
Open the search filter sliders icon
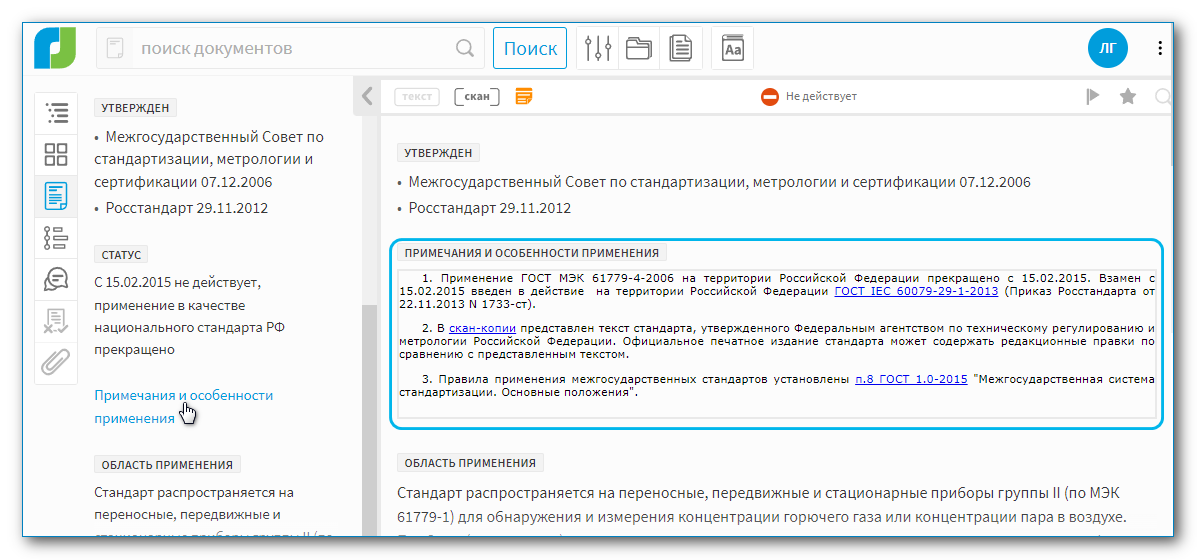click(x=598, y=49)
